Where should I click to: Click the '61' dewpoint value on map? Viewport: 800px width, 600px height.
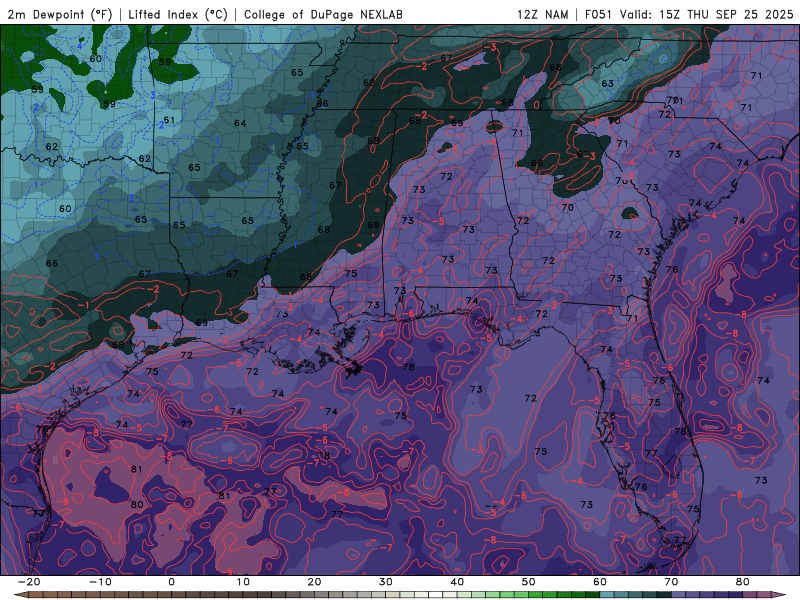pyautogui.click(x=169, y=120)
